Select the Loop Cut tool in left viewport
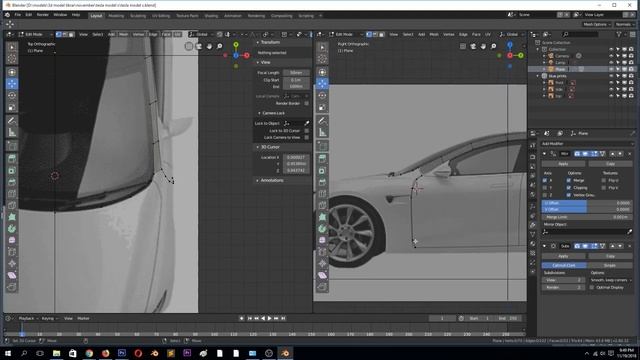 pos(12,194)
